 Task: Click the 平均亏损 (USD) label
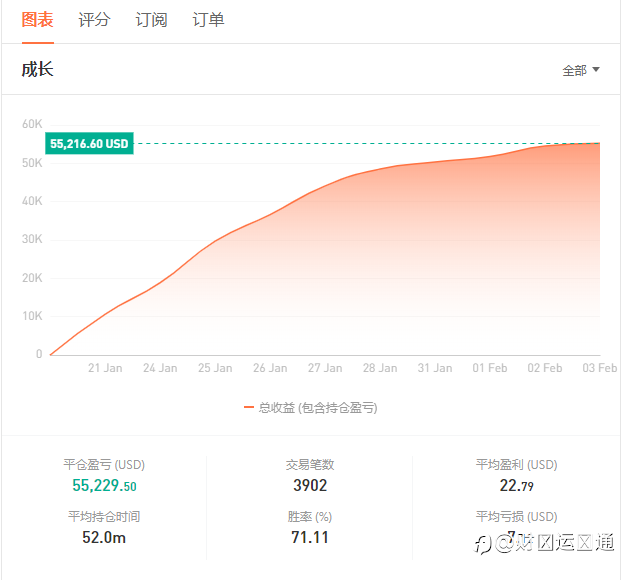point(516,517)
